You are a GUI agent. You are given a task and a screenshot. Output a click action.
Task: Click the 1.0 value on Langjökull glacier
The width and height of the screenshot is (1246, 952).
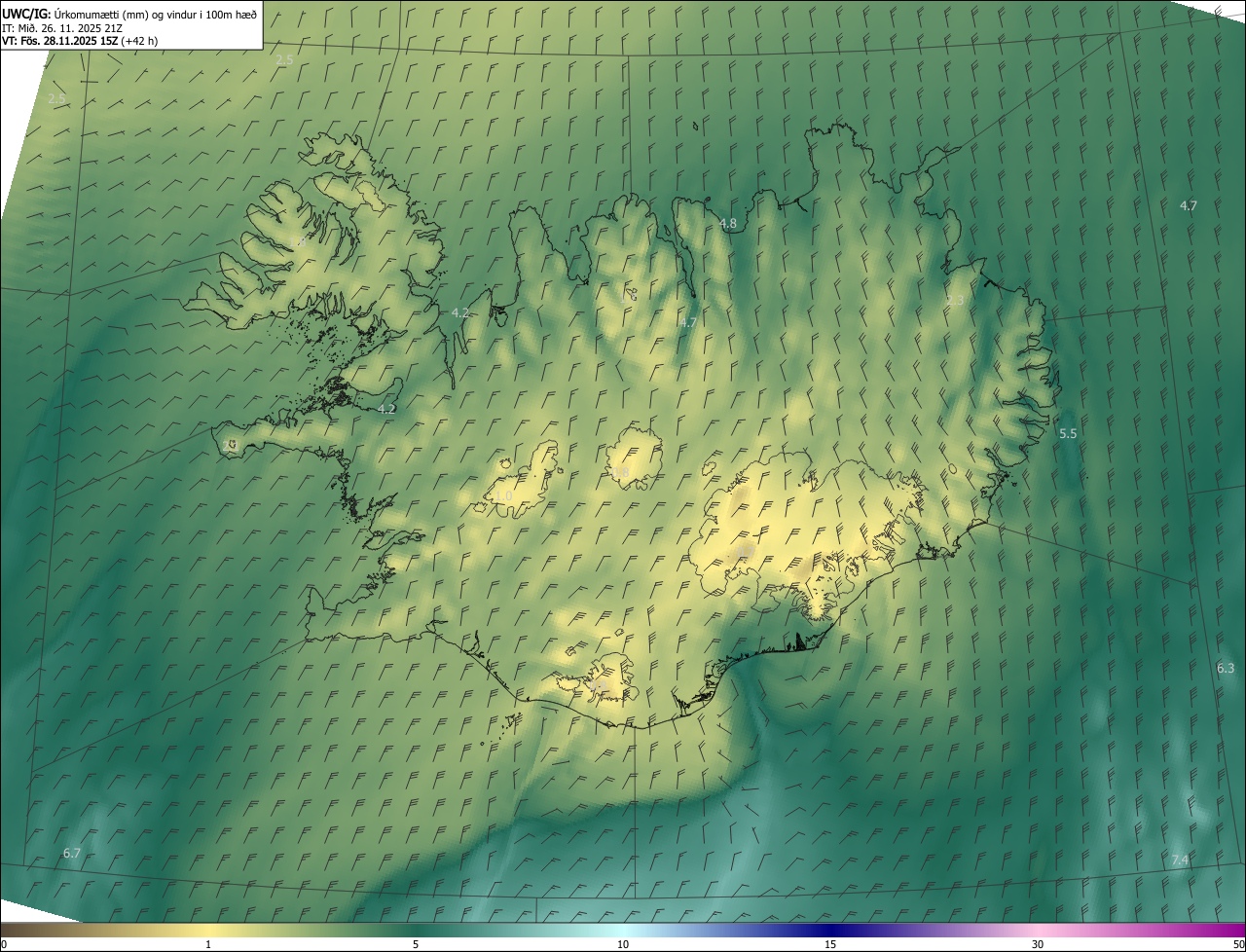tap(503, 496)
